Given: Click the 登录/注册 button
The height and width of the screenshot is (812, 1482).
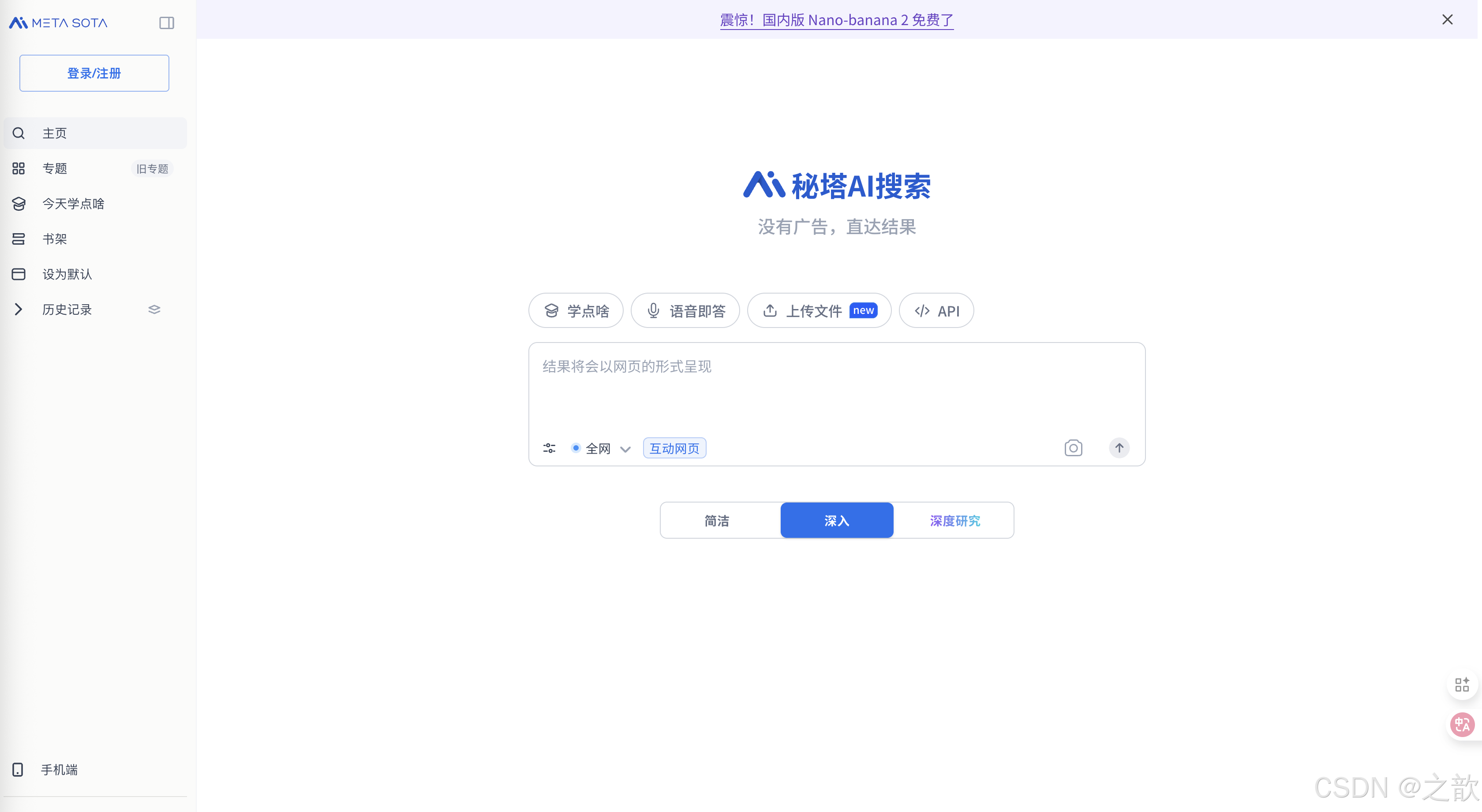Looking at the screenshot, I should coord(94,73).
